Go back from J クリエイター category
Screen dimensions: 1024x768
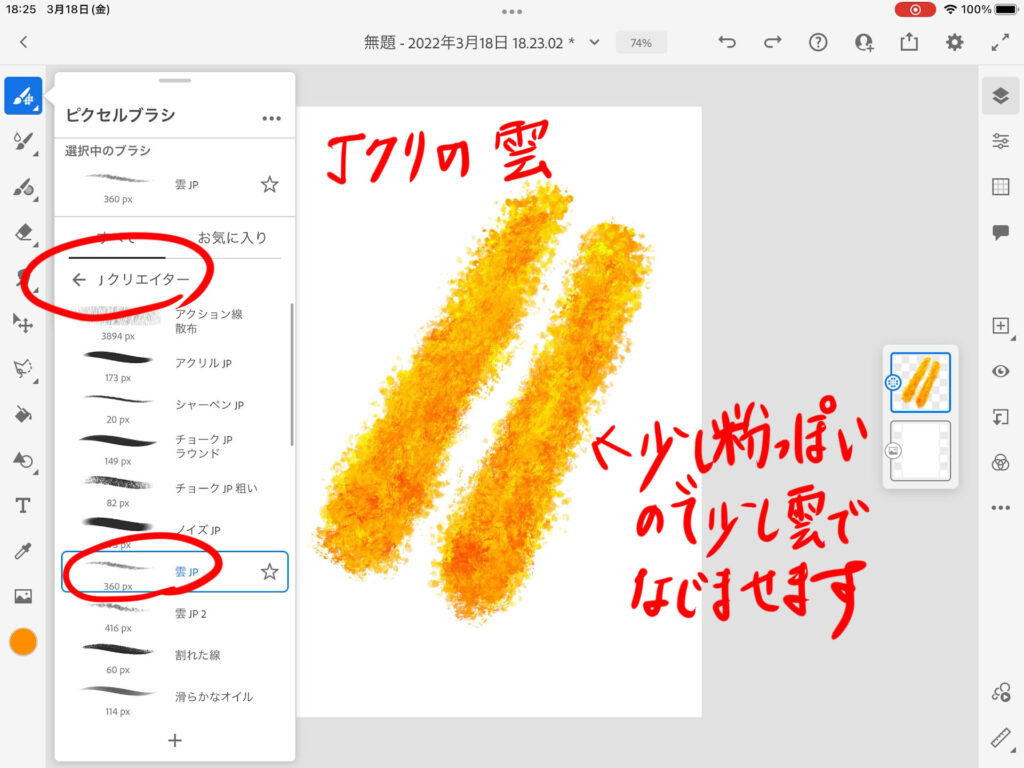point(79,280)
